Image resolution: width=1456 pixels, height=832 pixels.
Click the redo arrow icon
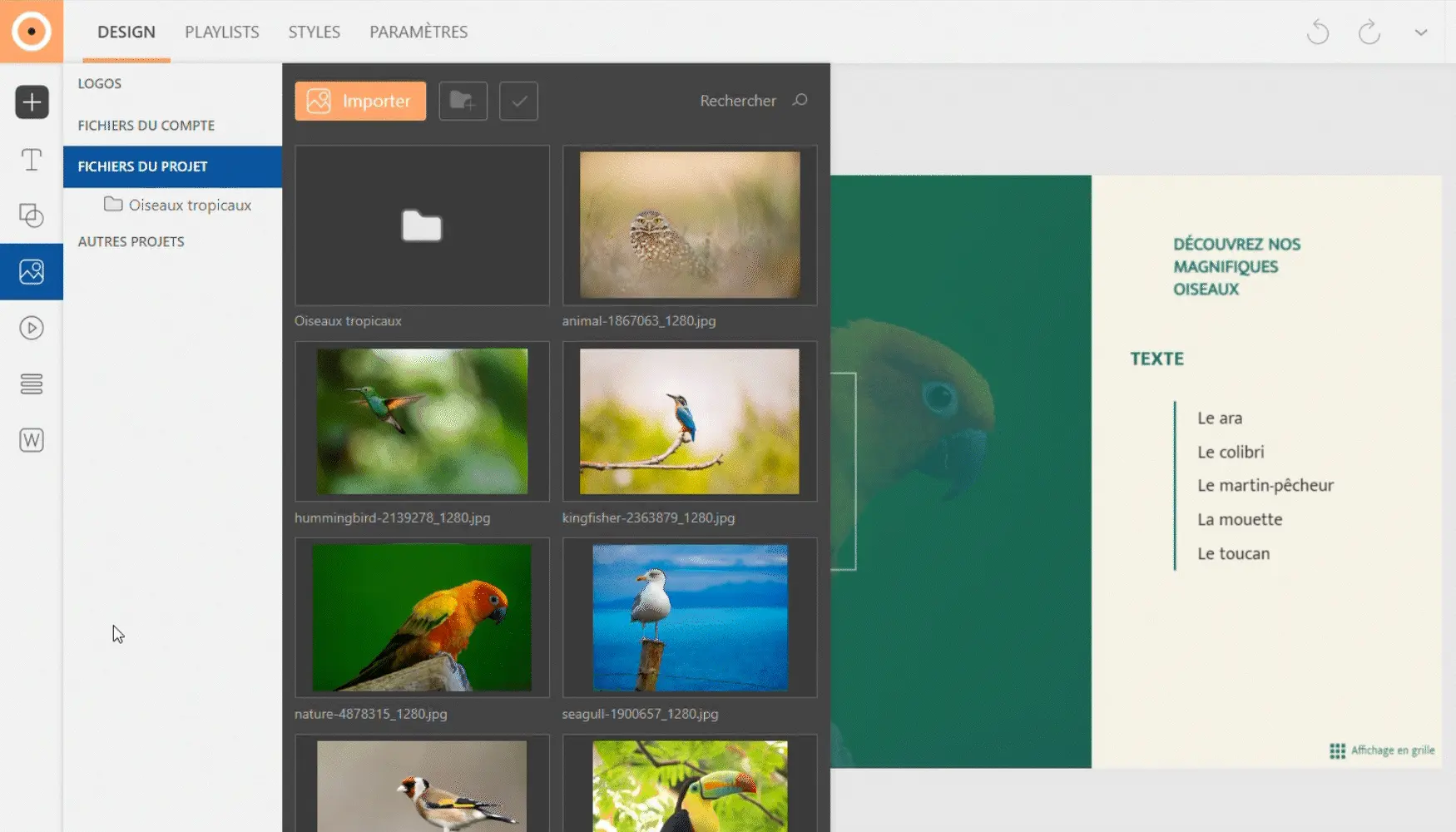point(1369,32)
